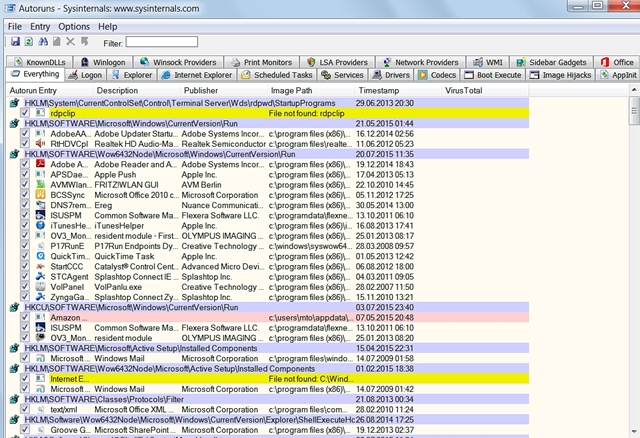Sort by Image Path column header
This screenshot has height=438, width=640.
tap(311, 91)
